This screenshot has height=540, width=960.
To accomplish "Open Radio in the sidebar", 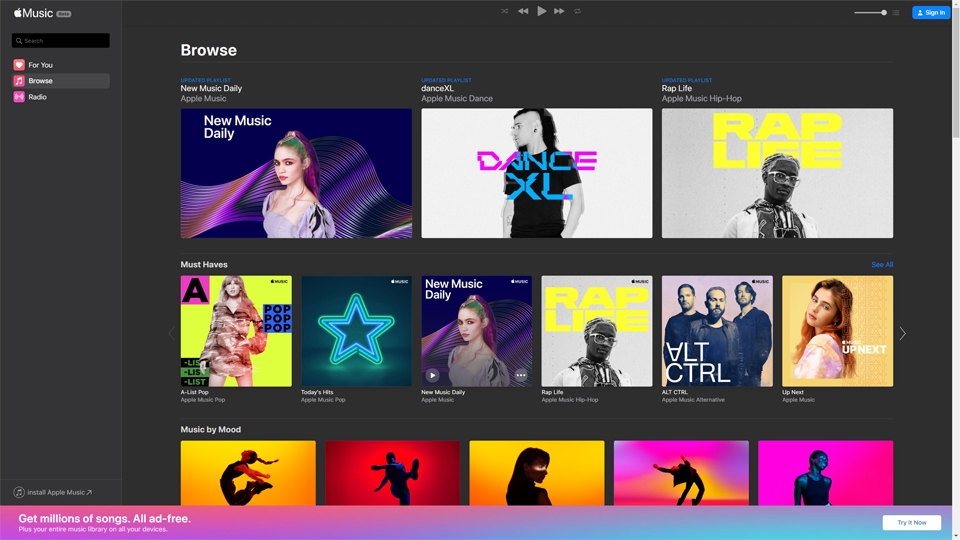I will tap(61, 97).
